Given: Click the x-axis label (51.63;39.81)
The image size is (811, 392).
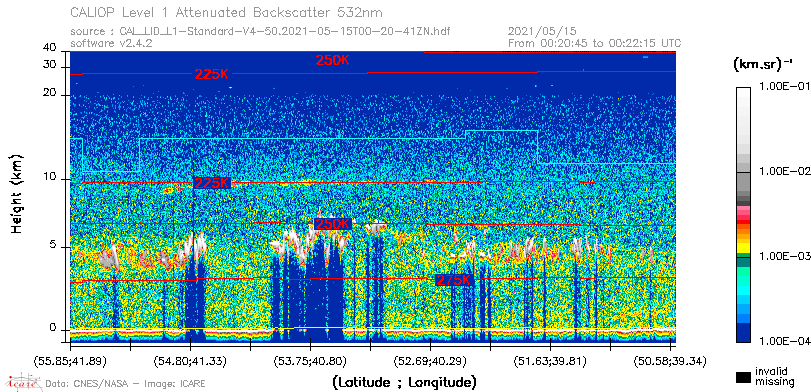Looking at the screenshot, I should pyautogui.click(x=550, y=360).
